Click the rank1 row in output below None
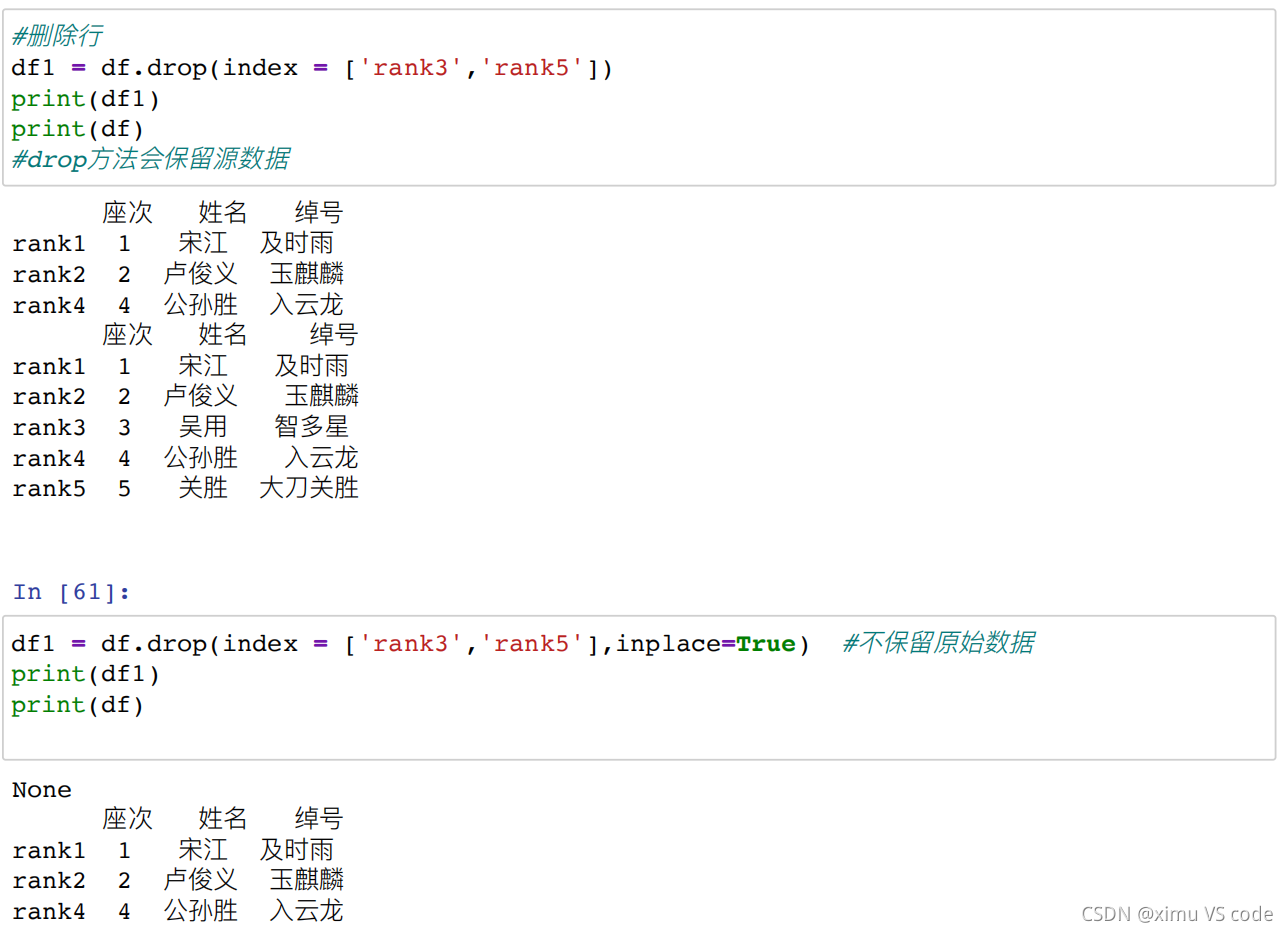The image size is (1288, 932). coord(173,851)
